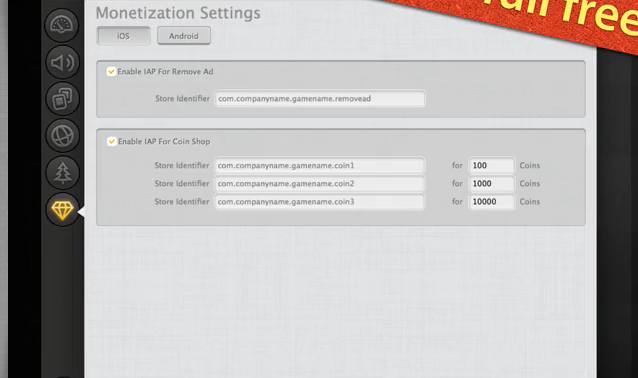Open the globe sidebar icon
This screenshot has height=378, width=638.
[62, 135]
